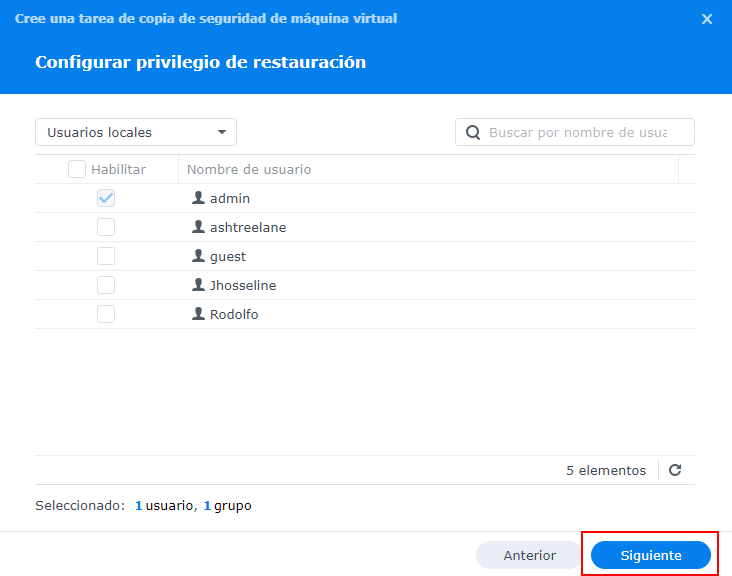Click the user icon next to admin
The width and height of the screenshot is (732, 576).
coord(198,198)
